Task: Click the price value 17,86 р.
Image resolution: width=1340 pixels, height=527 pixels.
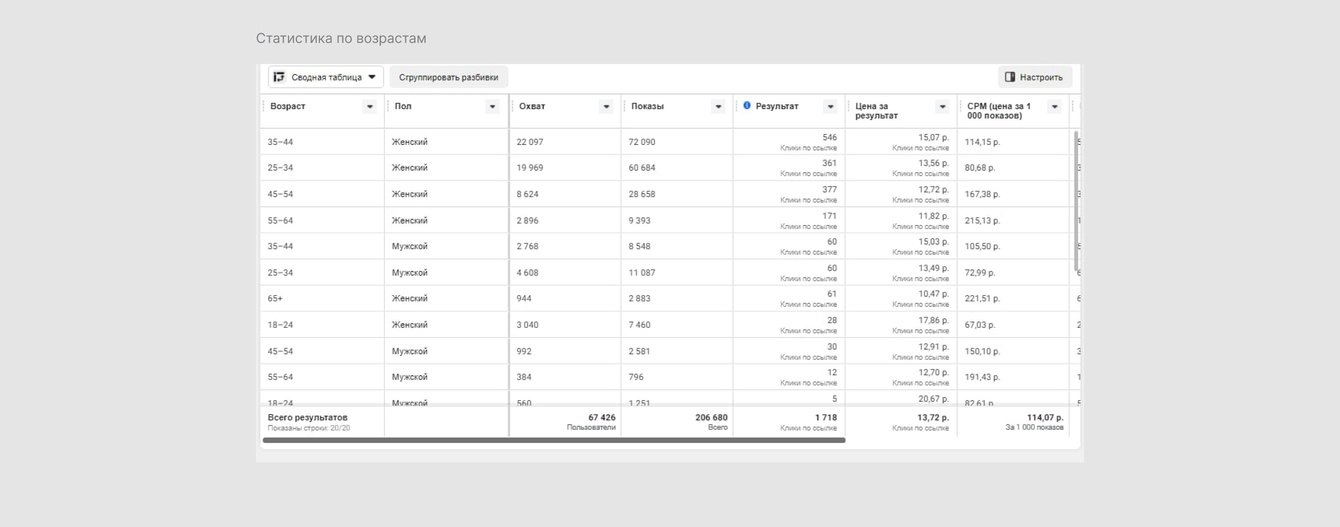Action: [x=934, y=319]
